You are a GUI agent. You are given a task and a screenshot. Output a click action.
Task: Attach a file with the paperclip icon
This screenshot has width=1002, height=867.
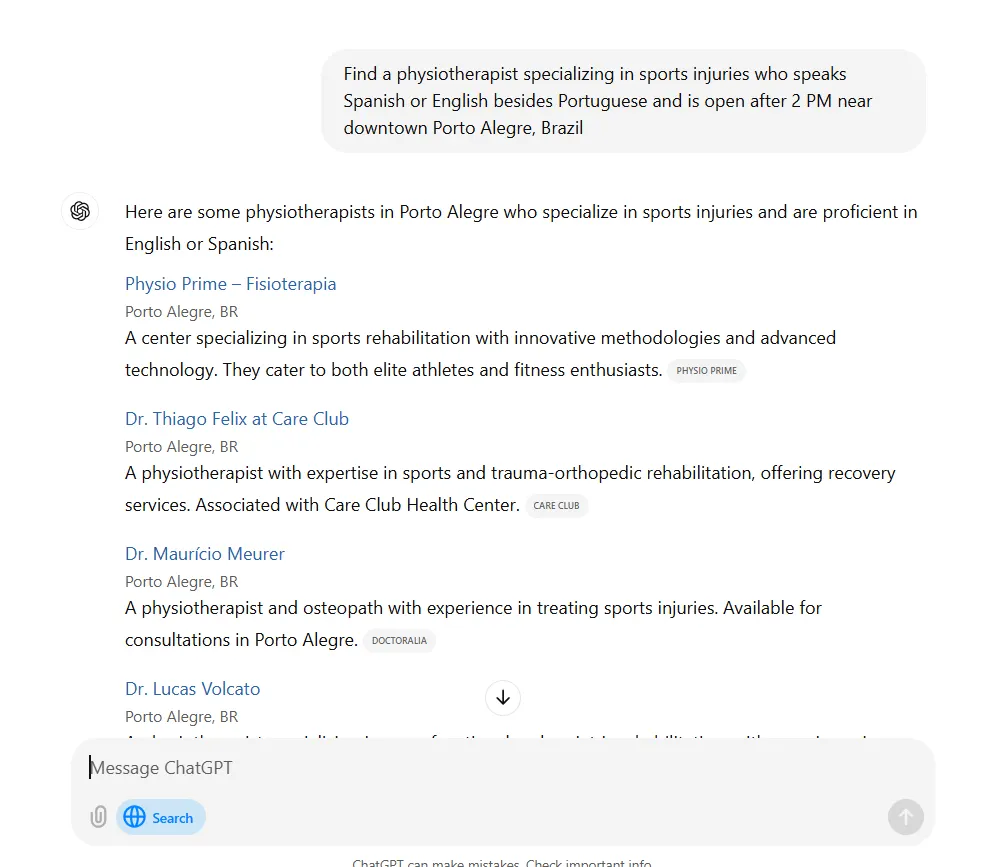[98, 817]
